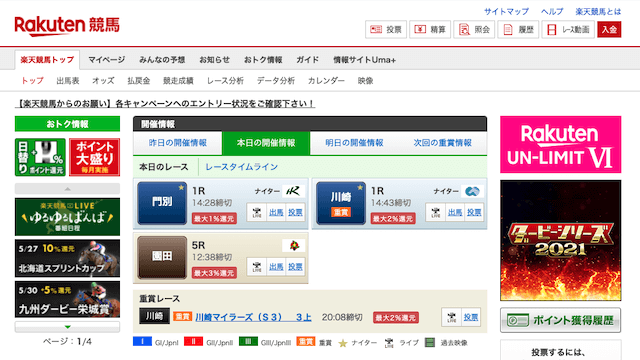The image size is (640, 360).
Task: Select the マイページ tab
Action: 107,60
